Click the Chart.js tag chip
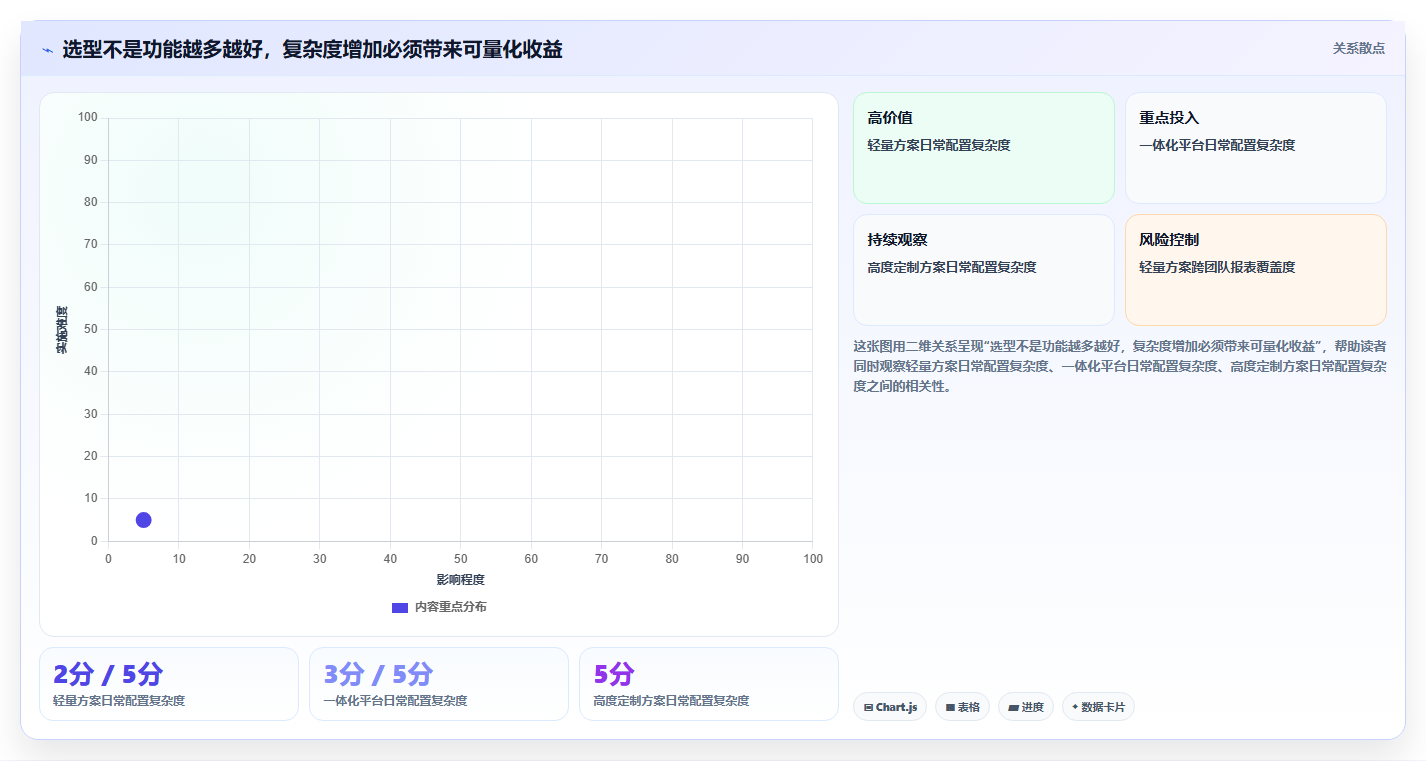Viewport: 1426px width, 761px height. click(890, 707)
